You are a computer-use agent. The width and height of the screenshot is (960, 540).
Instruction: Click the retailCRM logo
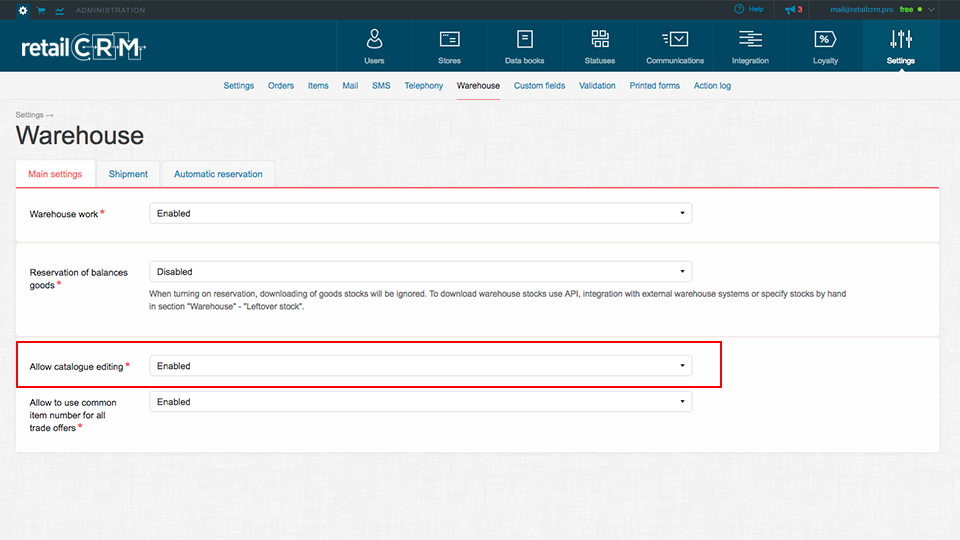pyautogui.click(x=83, y=47)
